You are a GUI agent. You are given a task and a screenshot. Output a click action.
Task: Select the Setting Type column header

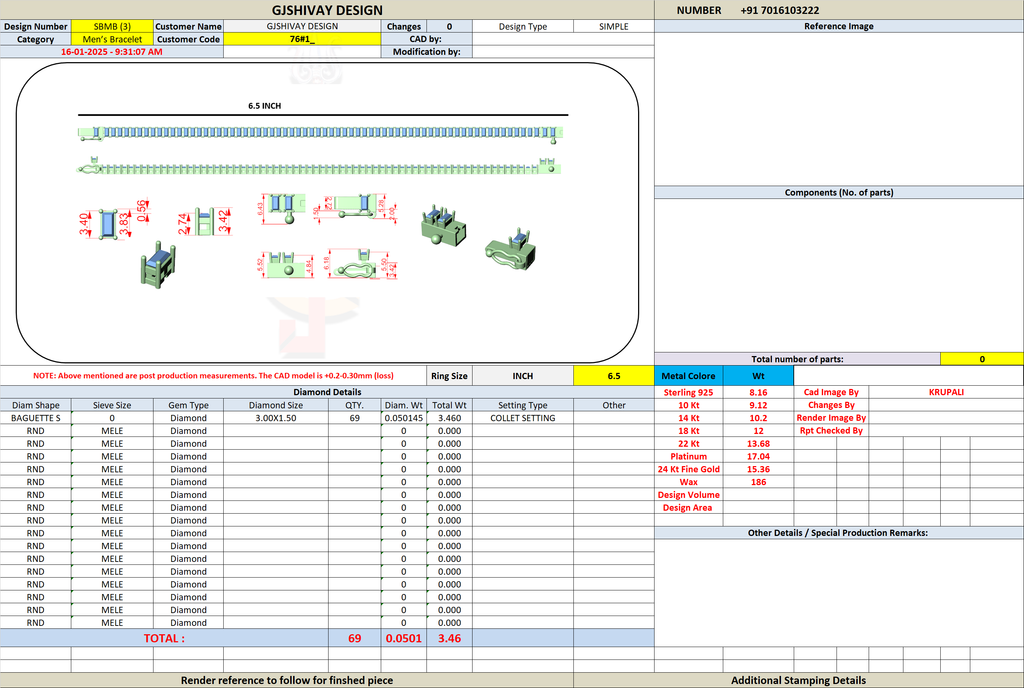[x=522, y=405]
